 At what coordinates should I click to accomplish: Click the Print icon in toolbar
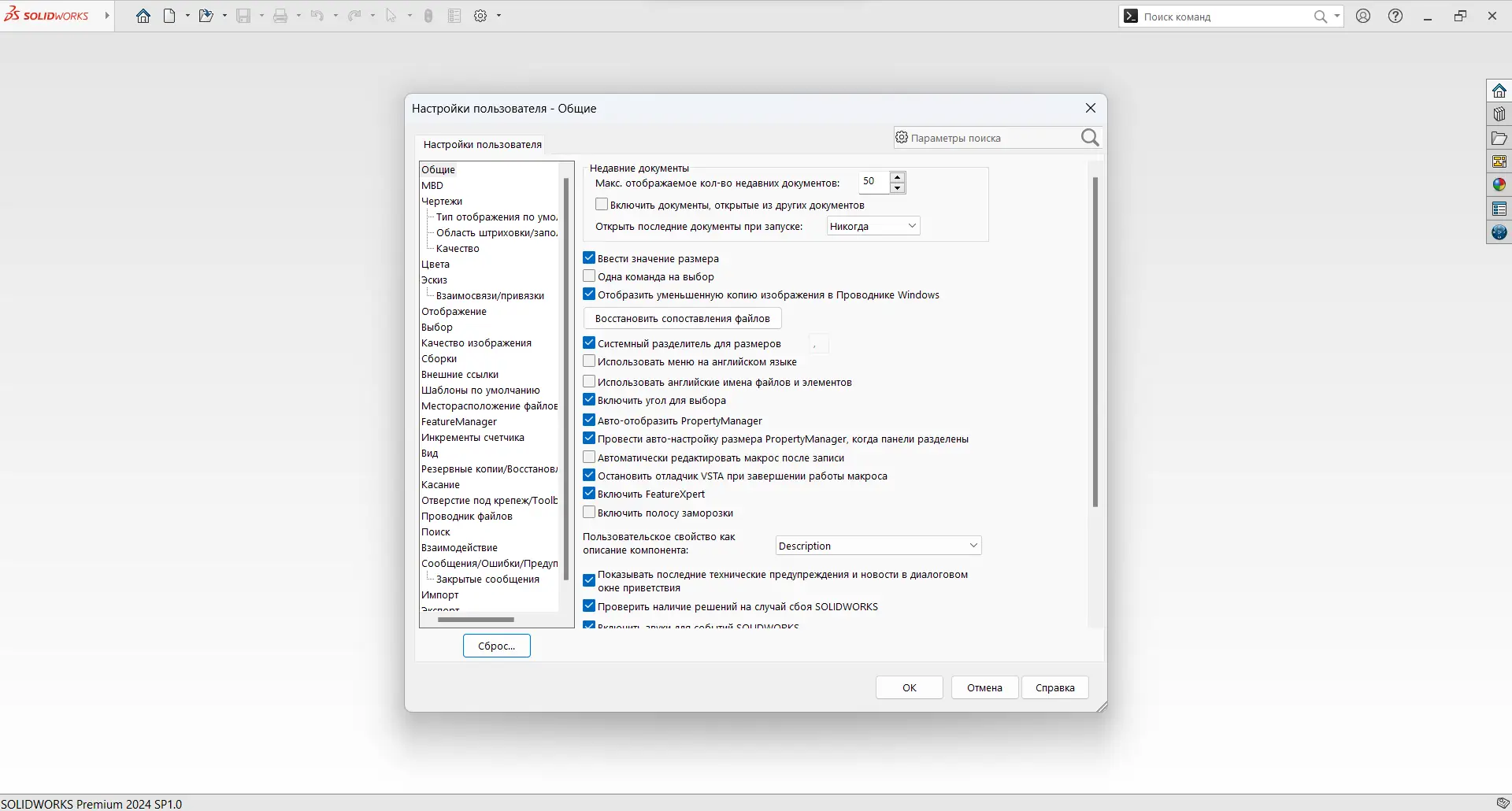(x=280, y=16)
